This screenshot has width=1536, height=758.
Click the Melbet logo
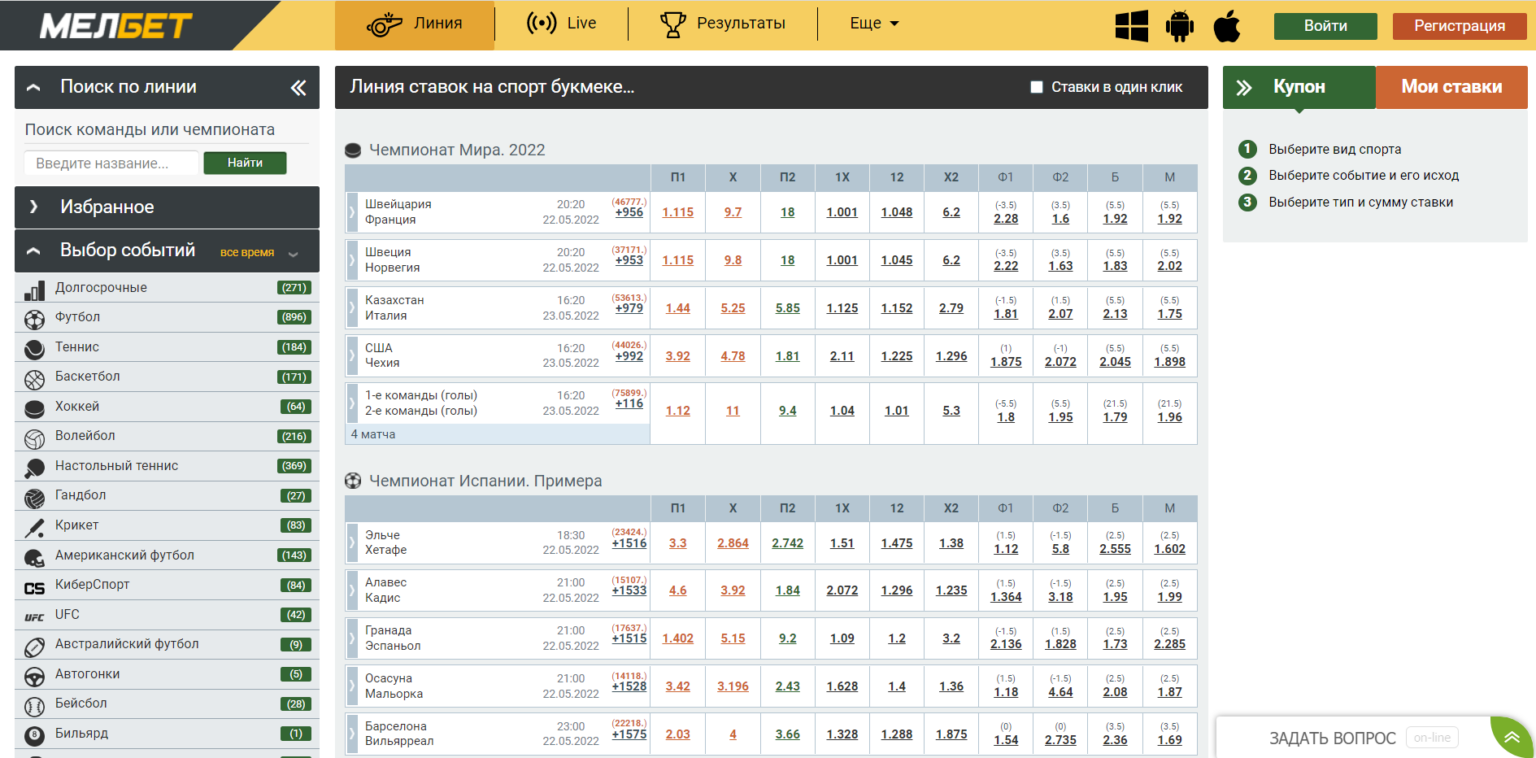[116, 26]
